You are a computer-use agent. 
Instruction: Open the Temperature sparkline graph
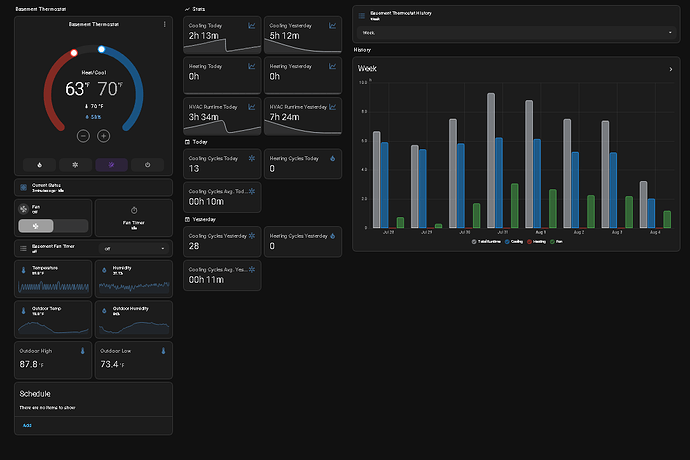(53, 287)
